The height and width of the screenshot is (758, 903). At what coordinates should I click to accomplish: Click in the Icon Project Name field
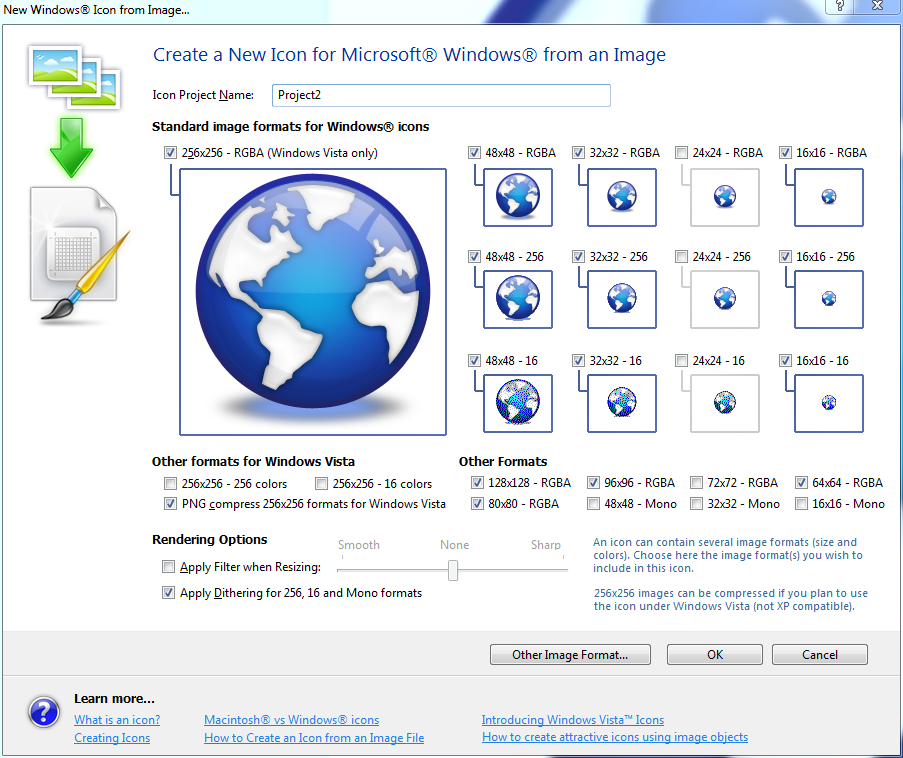[441, 95]
